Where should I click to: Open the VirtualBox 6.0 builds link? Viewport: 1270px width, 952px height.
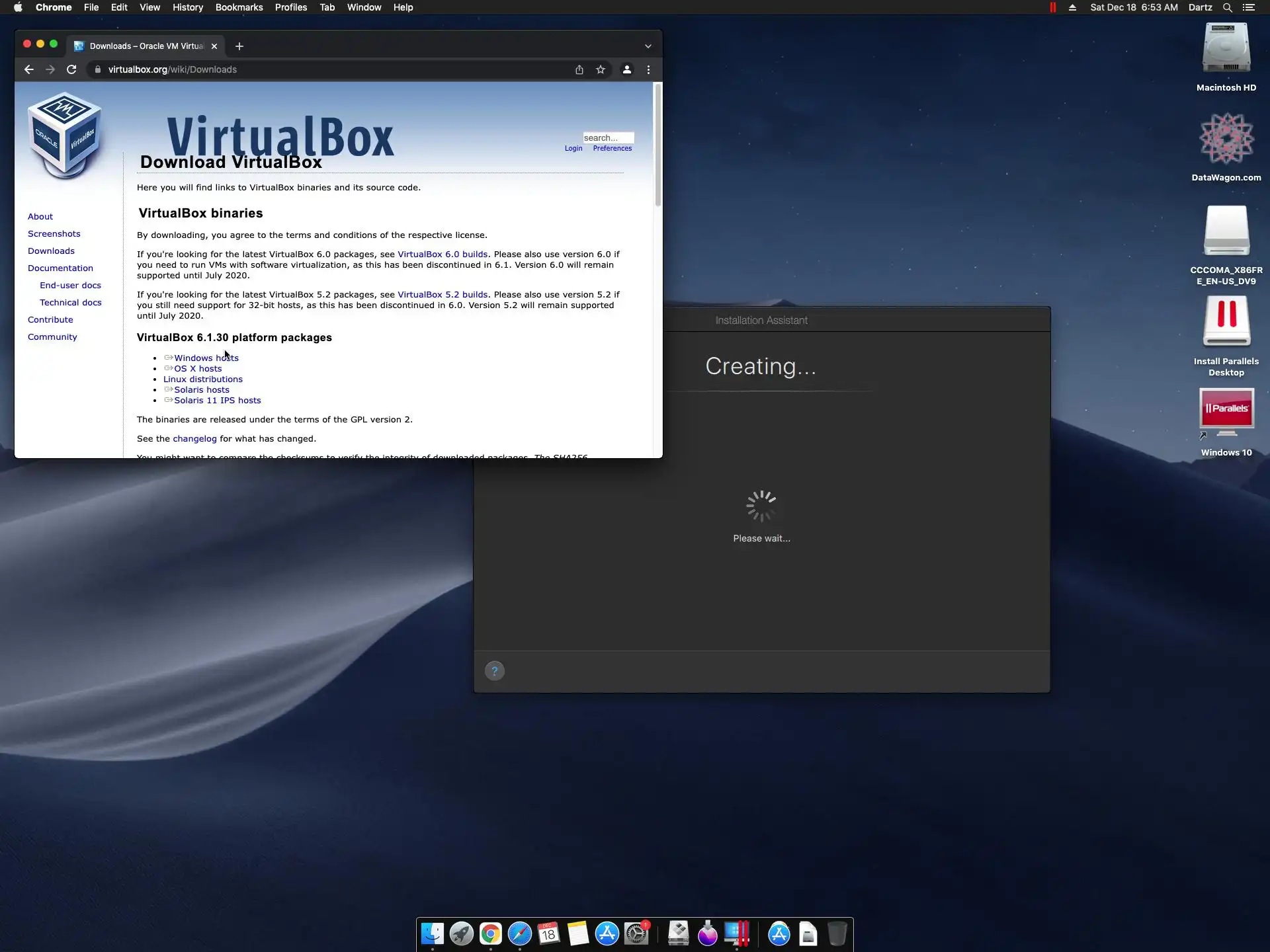click(442, 255)
